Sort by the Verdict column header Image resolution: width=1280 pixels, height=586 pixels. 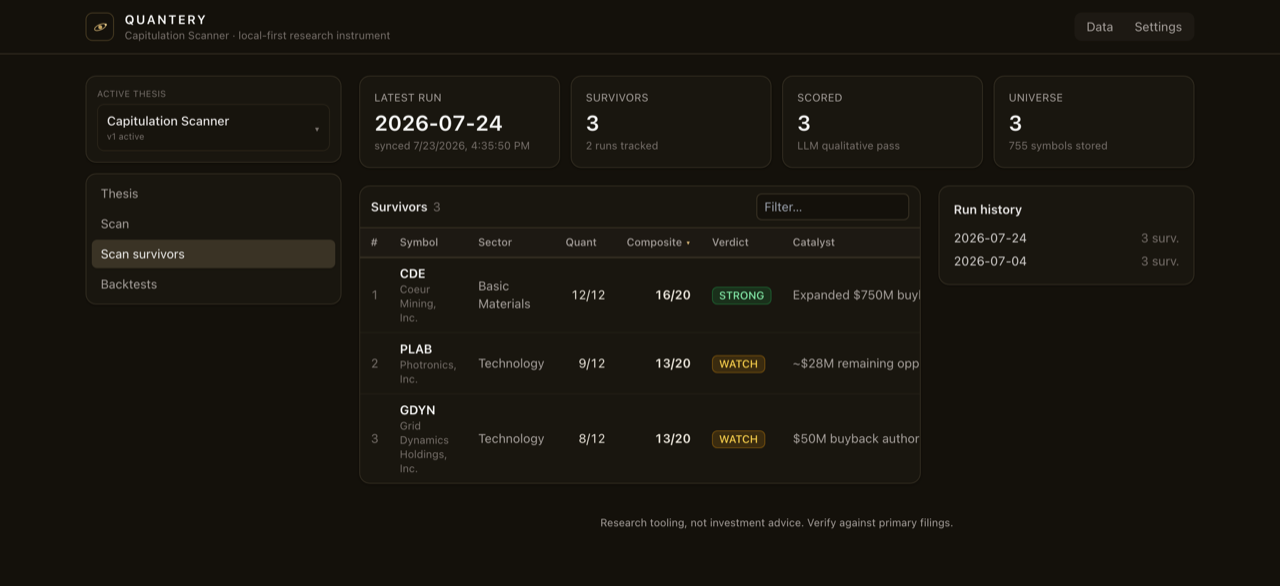tap(730, 242)
